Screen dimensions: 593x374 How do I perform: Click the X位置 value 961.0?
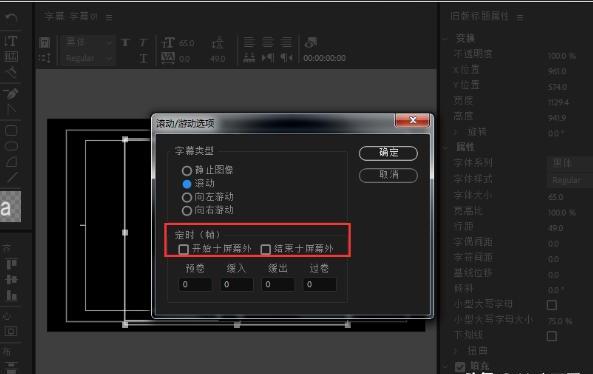tap(557, 71)
